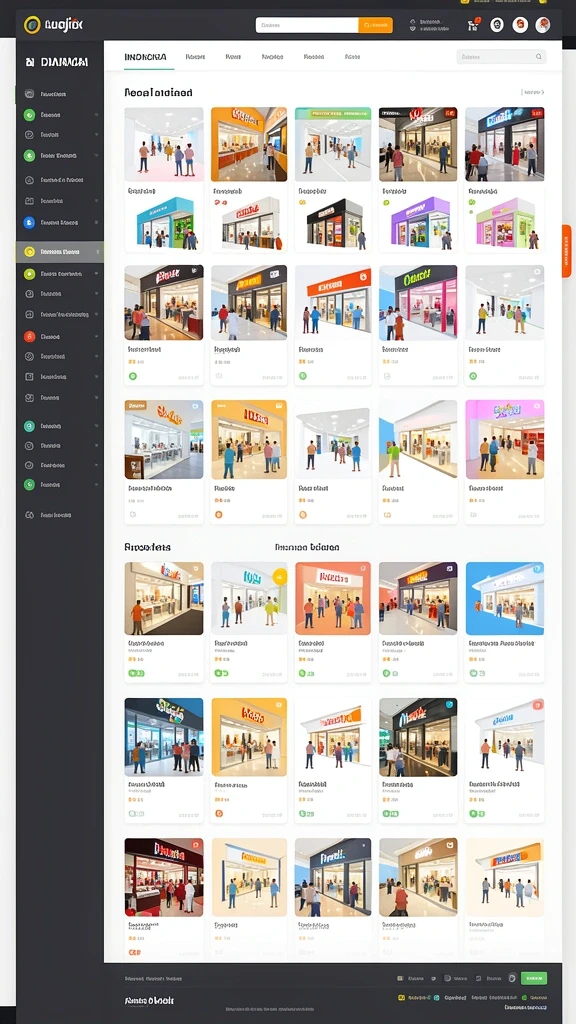
Task: Click the orange vertical side tab at right edge
Action: pyautogui.click(x=566, y=251)
